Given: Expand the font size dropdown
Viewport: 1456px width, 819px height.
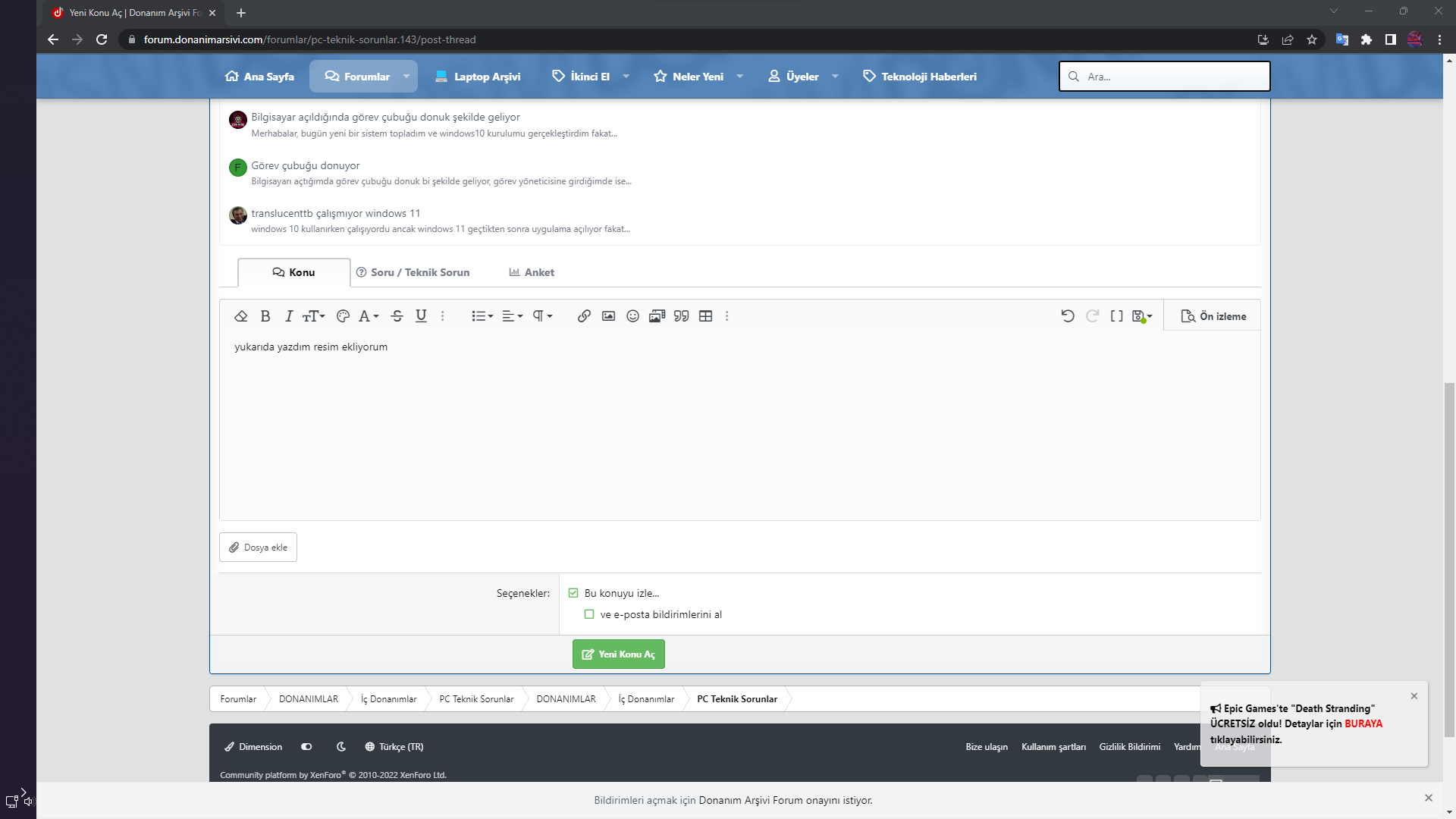Looking at the screenshot, I should click(x=313, y=316).
